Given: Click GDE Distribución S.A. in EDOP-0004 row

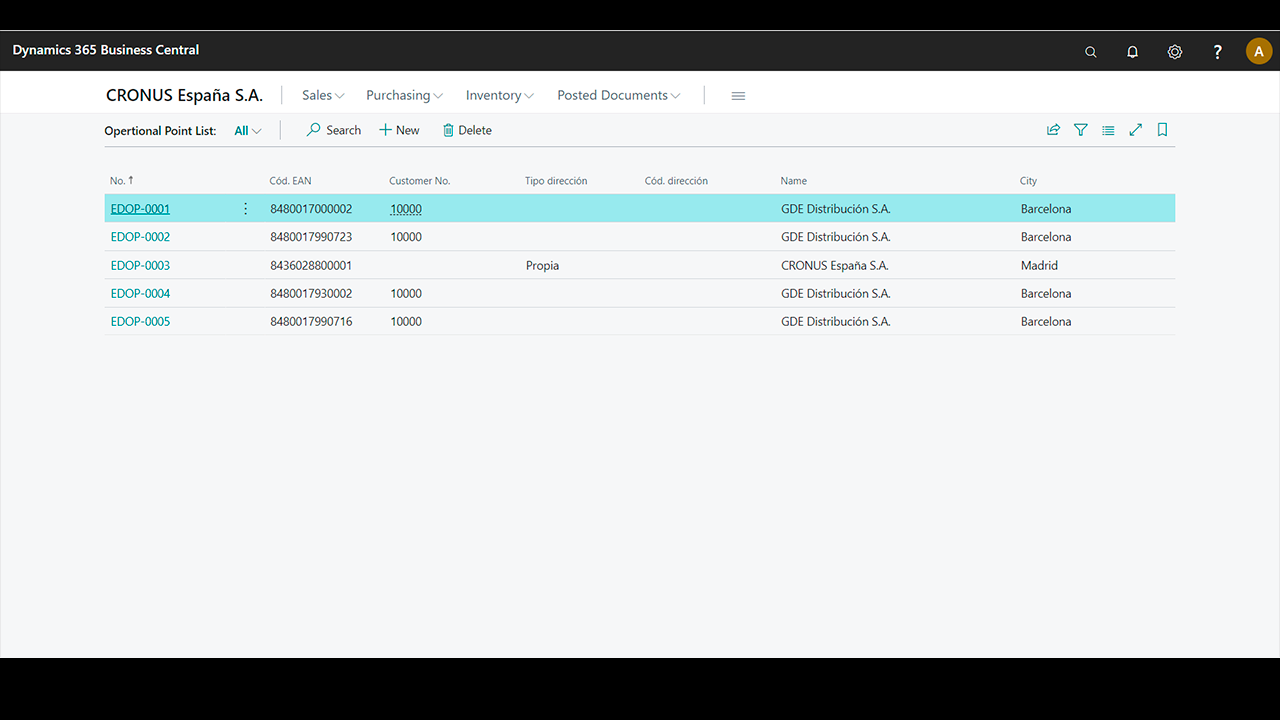Looking at the screenshot, I should (x=836, y=293).
